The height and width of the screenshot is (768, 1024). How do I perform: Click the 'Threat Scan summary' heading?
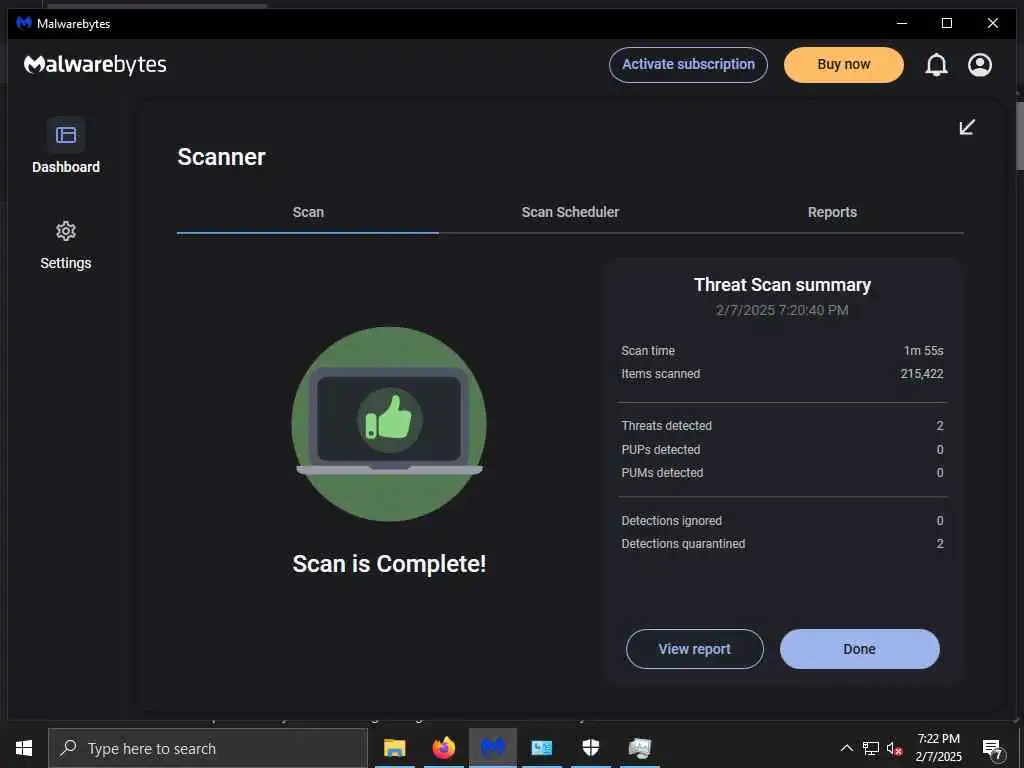(782, 285)
